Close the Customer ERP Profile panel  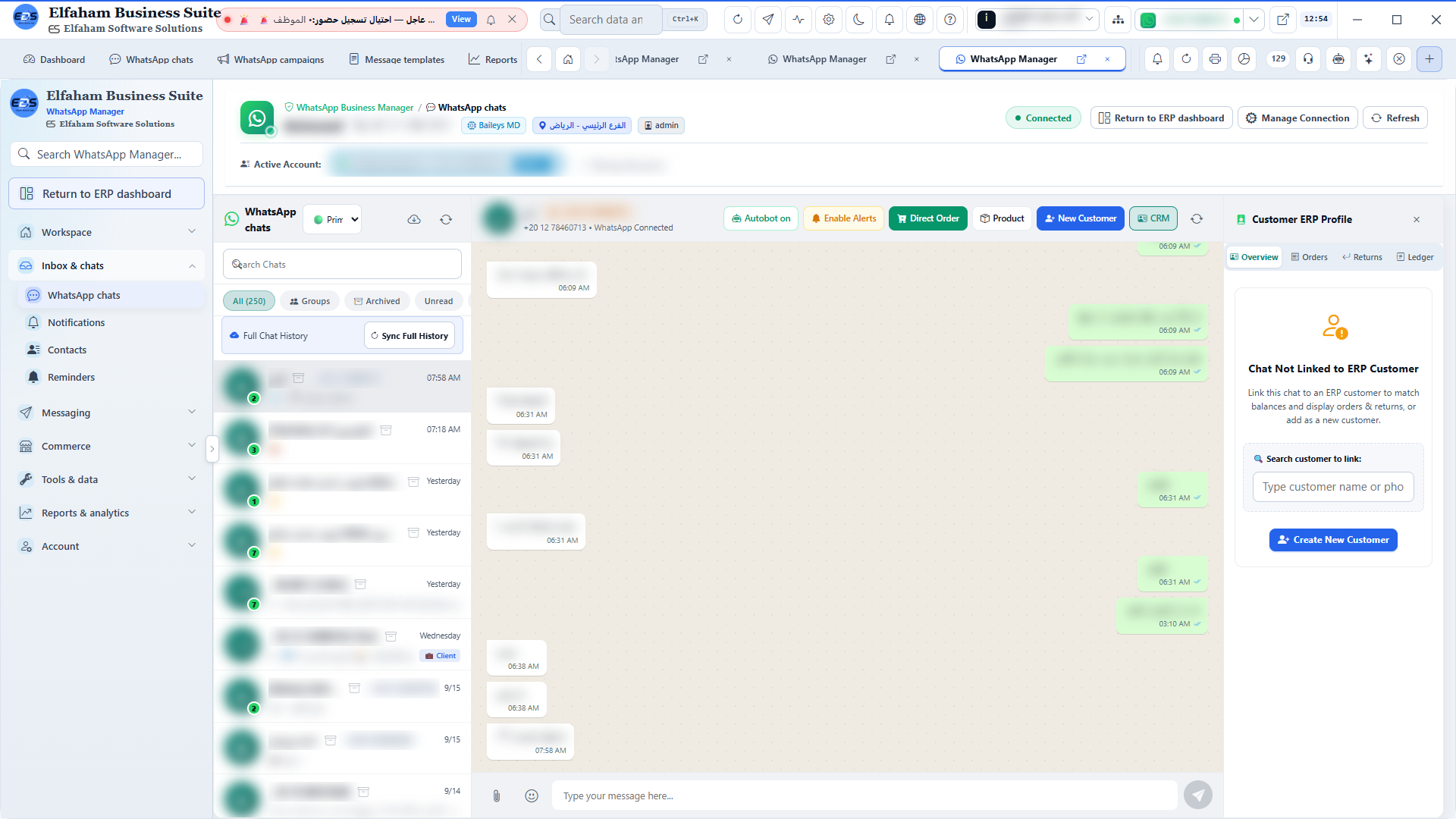click(x=1417, y=219)
